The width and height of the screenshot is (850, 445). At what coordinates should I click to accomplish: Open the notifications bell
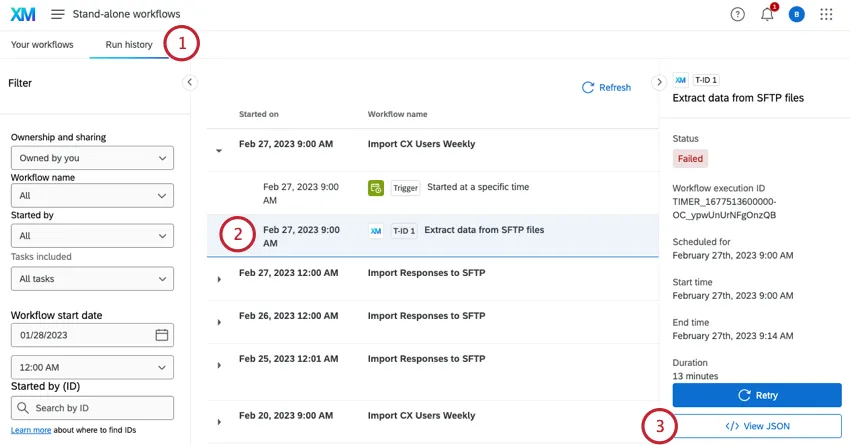pos(767,14)
